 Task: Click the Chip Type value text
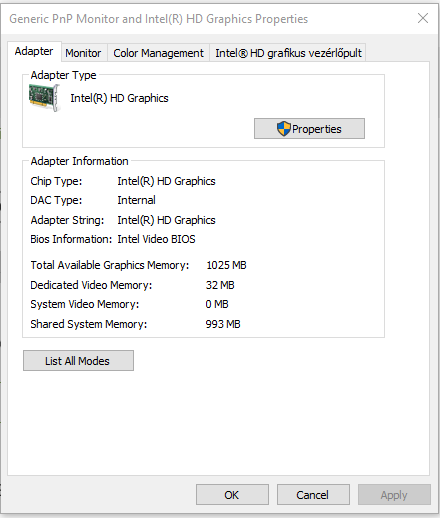pyautogui.click(x=166, y=181)
